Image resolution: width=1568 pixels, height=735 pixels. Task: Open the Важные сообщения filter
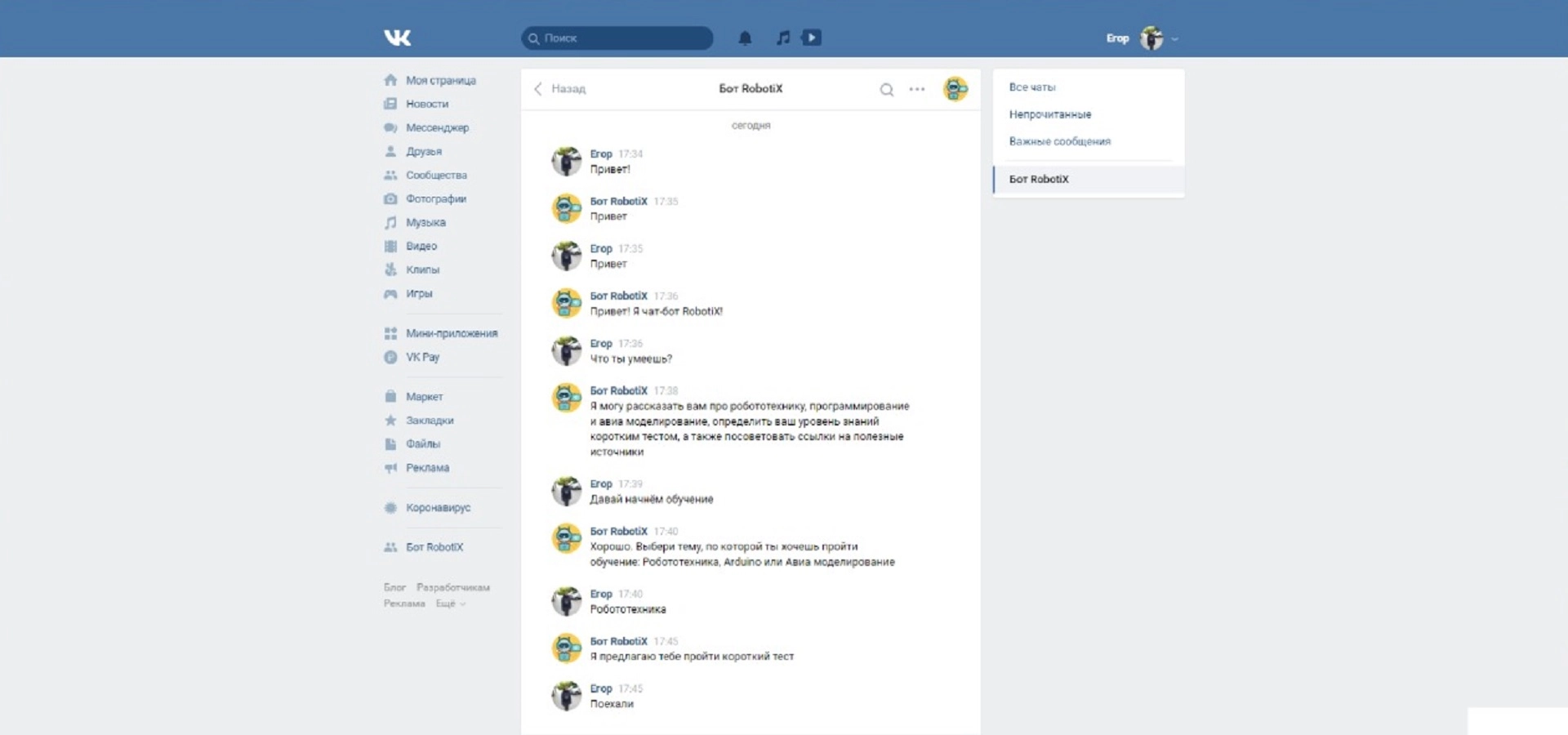(1059, 141)
